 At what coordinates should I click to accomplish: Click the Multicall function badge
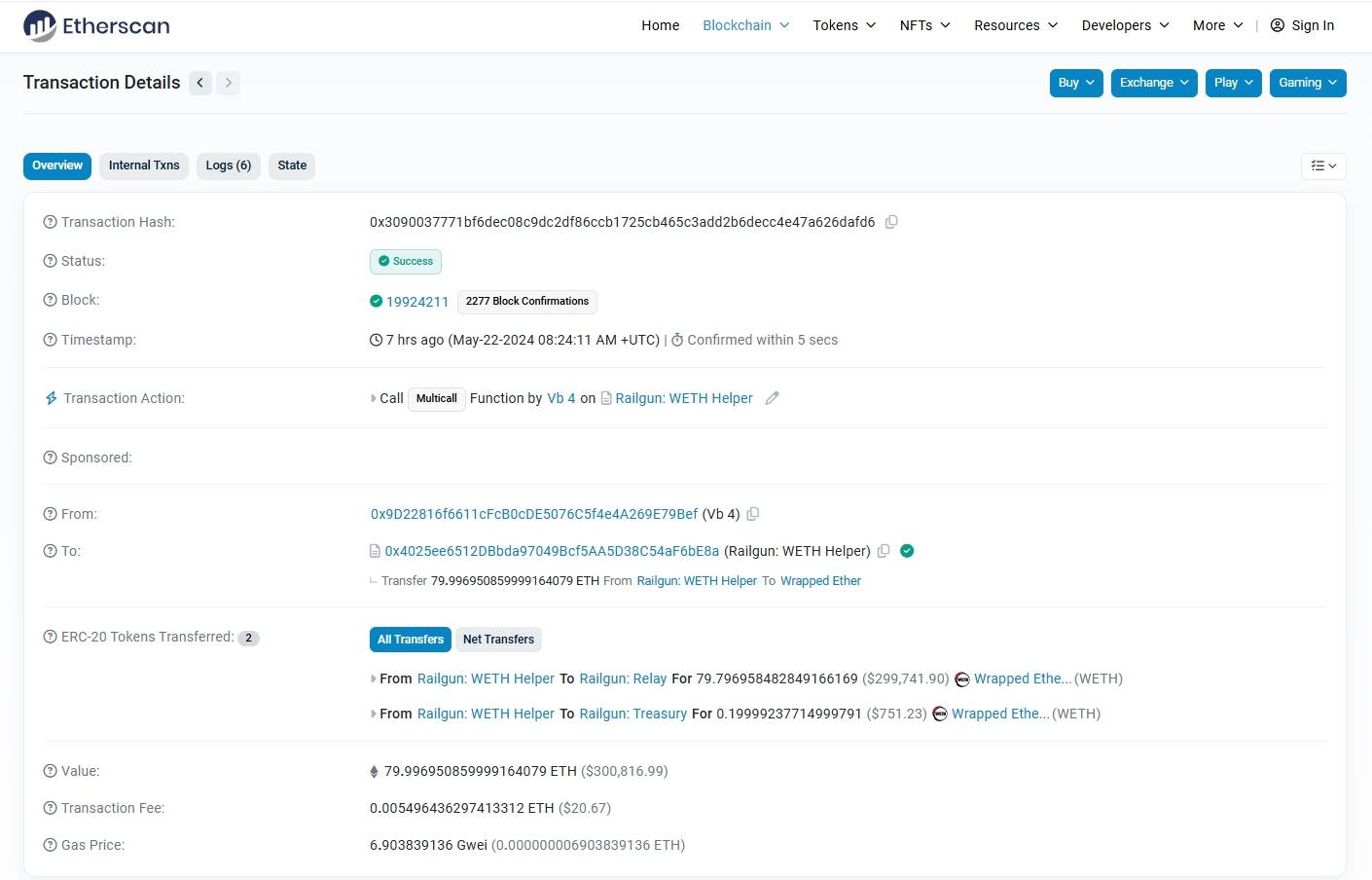pyautogui.click(x=437, y=398)
